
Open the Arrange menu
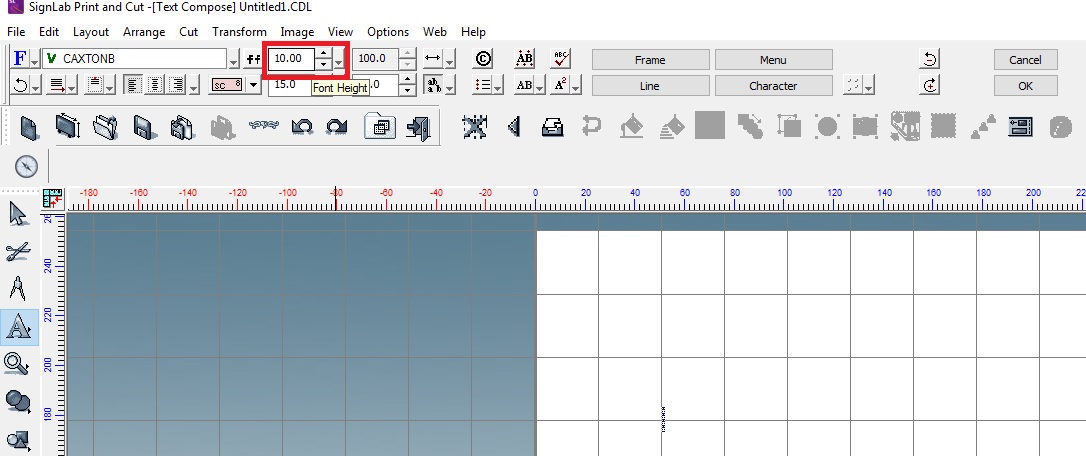click(144, 32)
